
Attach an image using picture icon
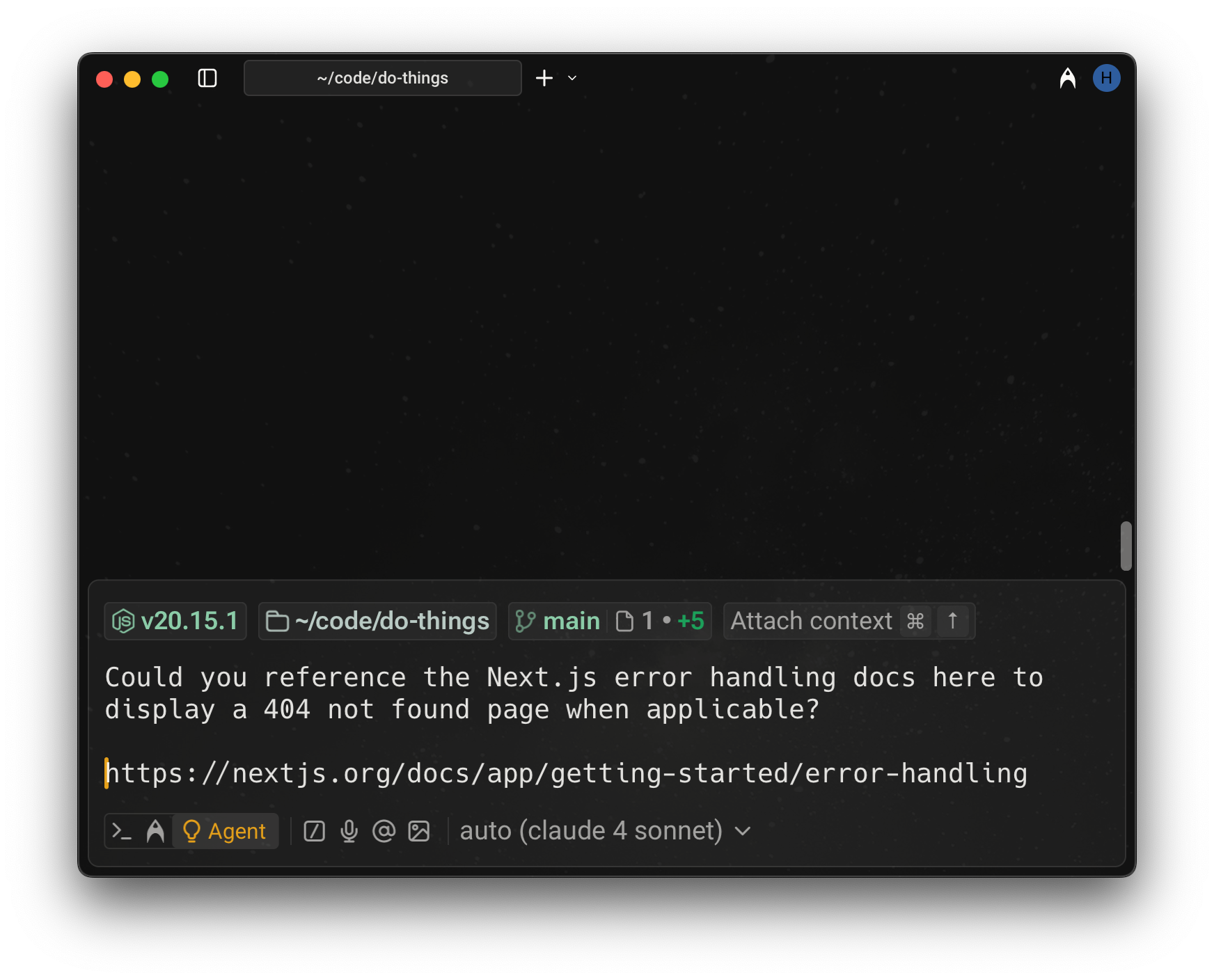pyautogui.click(x=418, y=831)
